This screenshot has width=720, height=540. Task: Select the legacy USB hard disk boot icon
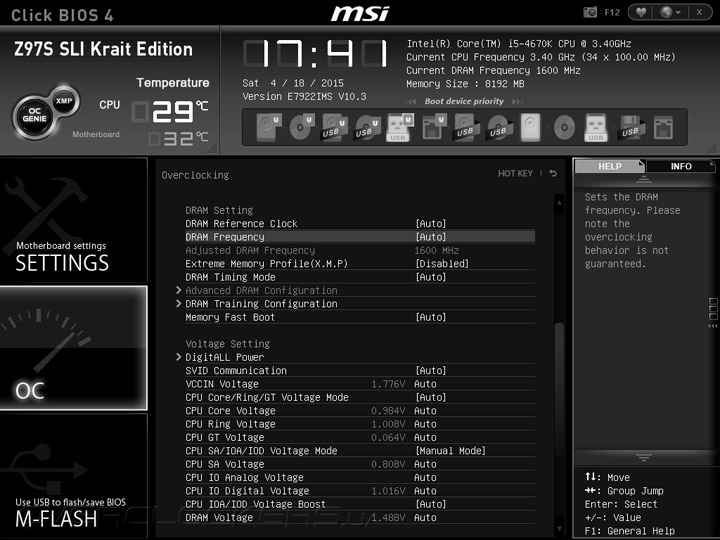(x=467, y=127)
